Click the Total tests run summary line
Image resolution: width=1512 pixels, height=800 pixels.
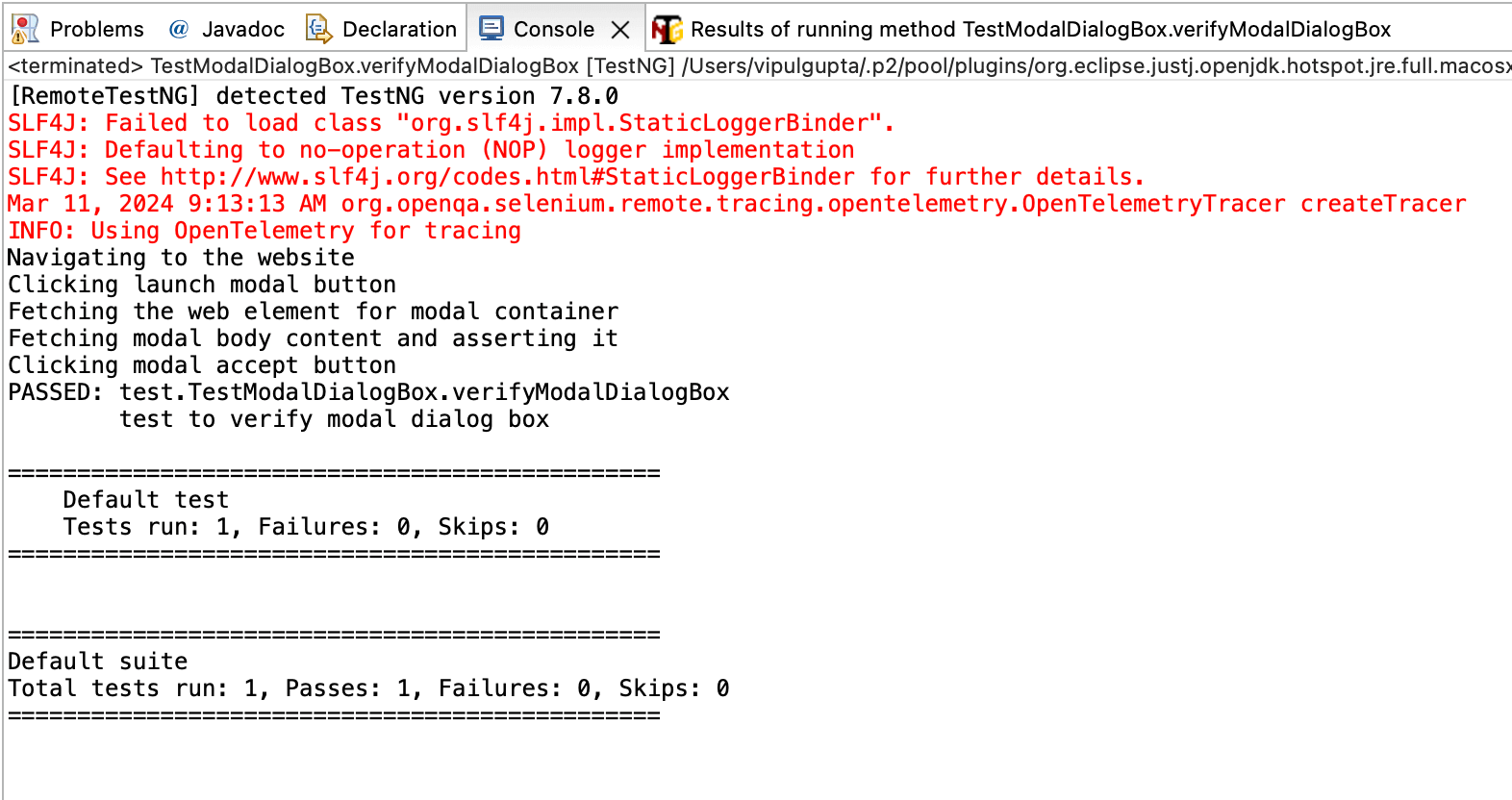coord(368,687)
